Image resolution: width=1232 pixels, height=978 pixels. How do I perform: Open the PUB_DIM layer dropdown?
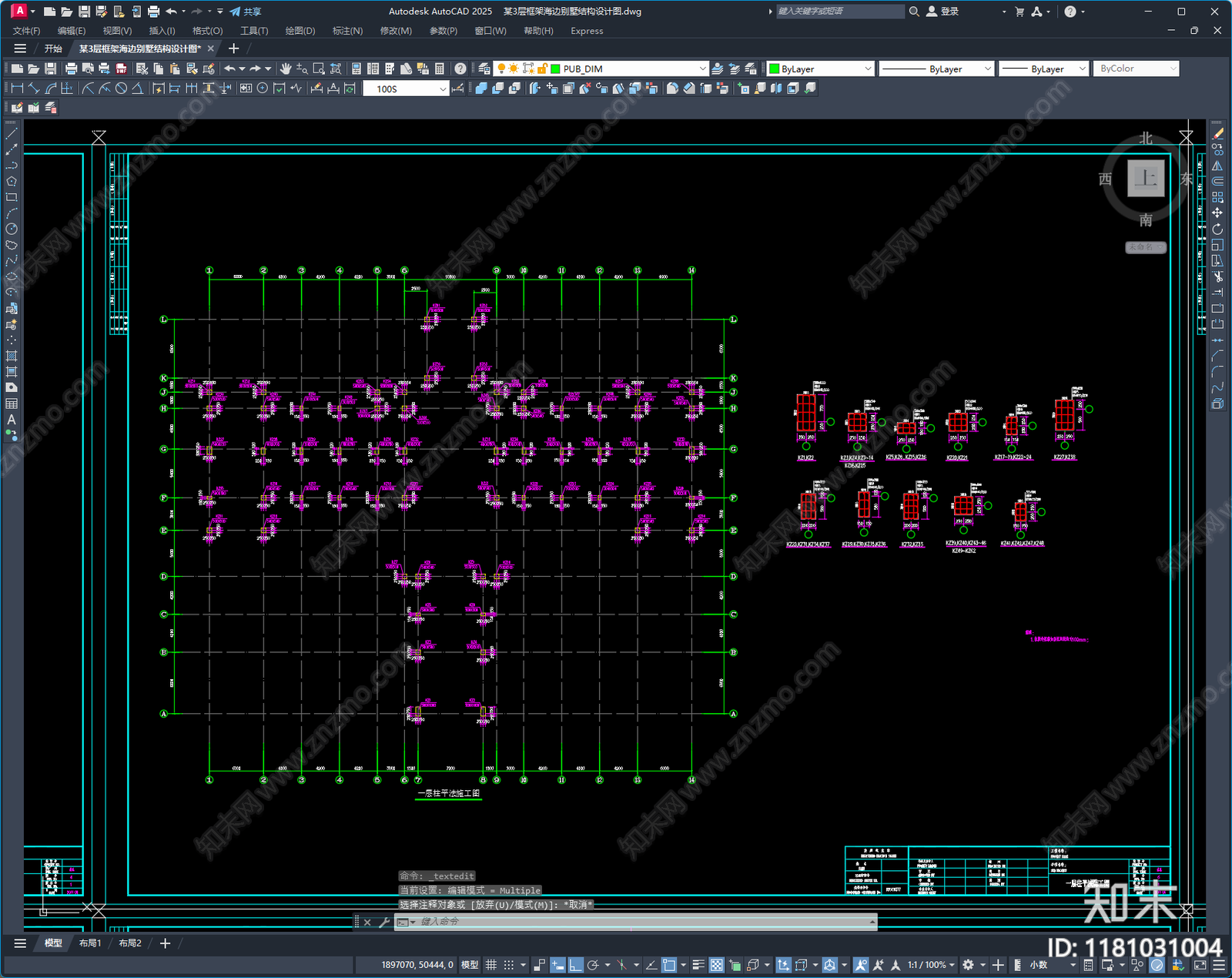[x=701, y=69]
